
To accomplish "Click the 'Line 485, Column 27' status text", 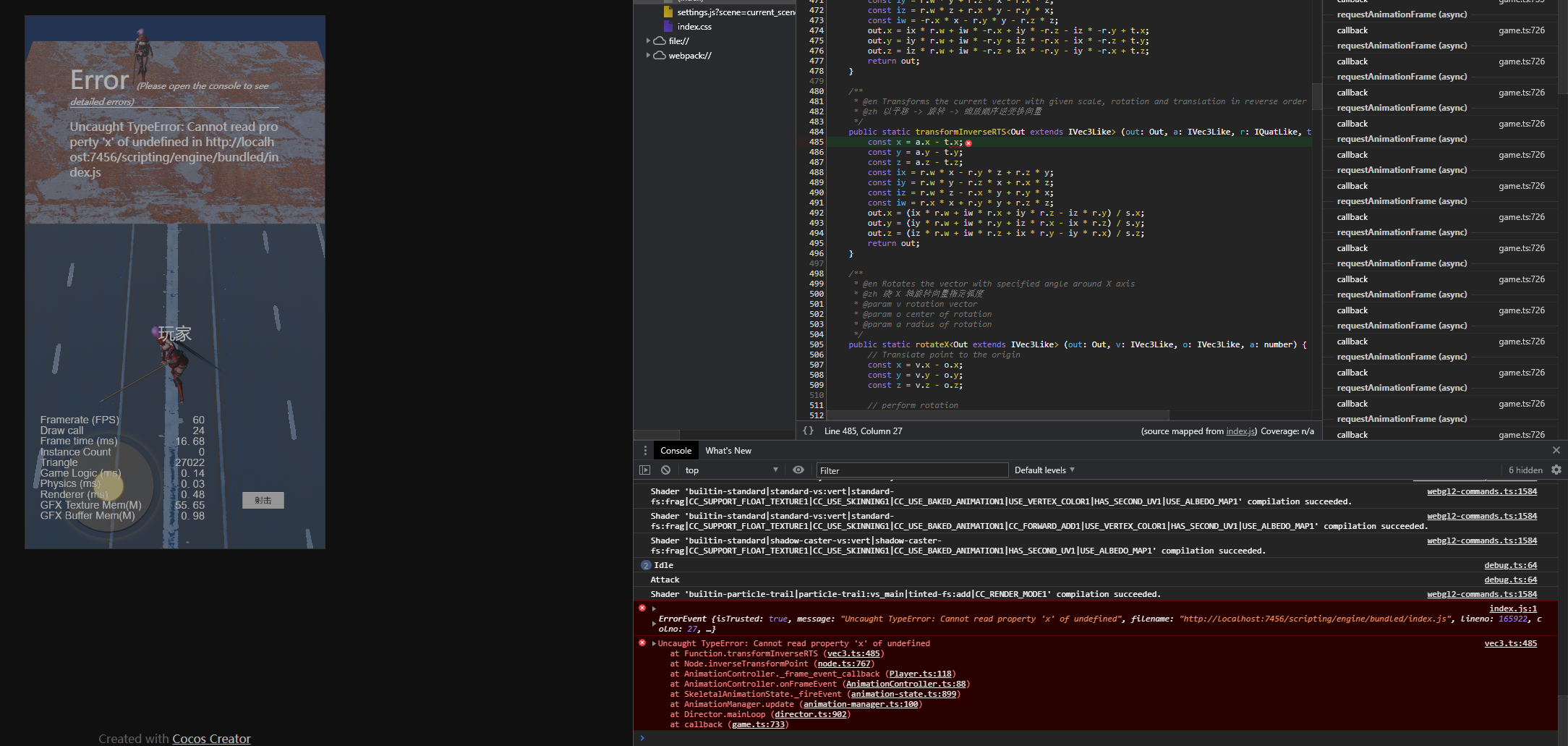I will (863, 431).
